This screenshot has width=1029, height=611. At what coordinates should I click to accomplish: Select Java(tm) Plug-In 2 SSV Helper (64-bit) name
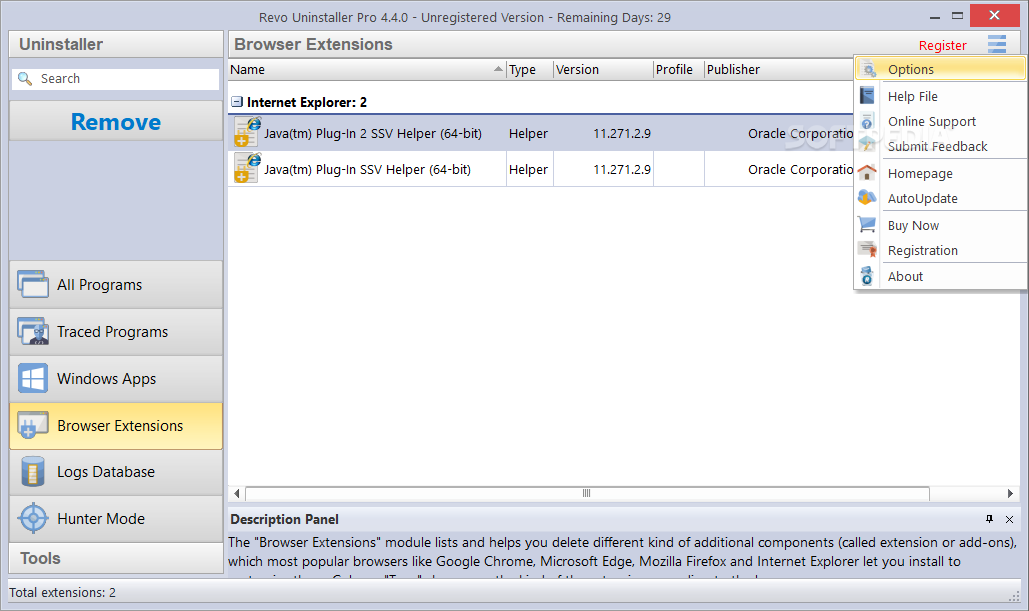373,133
